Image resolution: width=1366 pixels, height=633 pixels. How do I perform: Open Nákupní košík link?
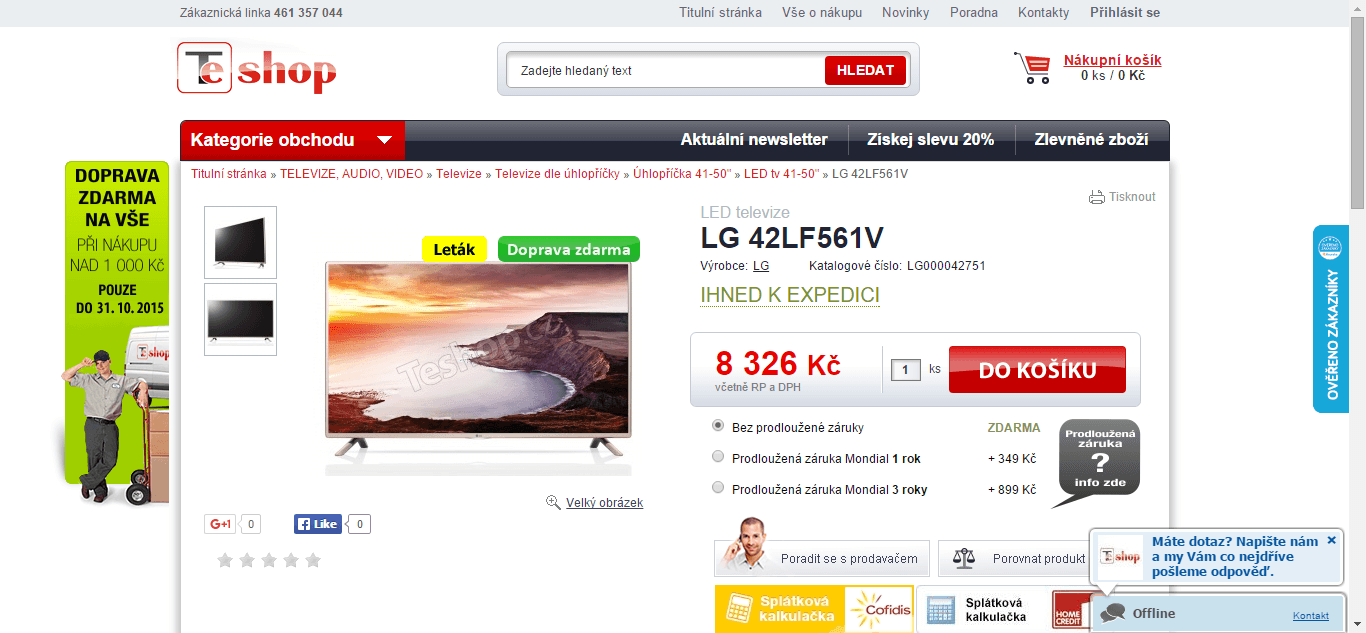1112,60
